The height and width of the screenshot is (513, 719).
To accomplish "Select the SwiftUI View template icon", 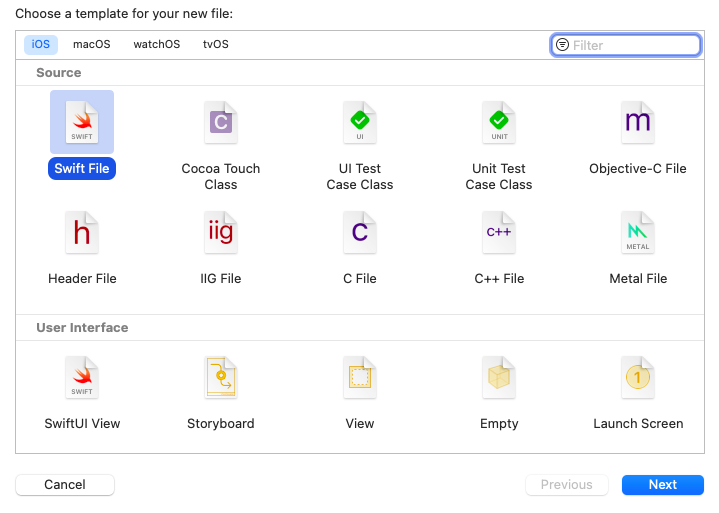I will coord(82,377).
